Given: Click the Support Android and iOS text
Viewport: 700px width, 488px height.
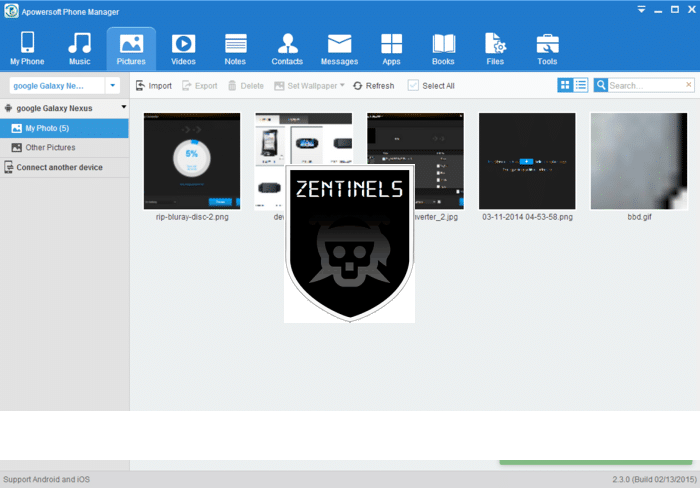Looking at the screenshot, I should click(46, 480).
